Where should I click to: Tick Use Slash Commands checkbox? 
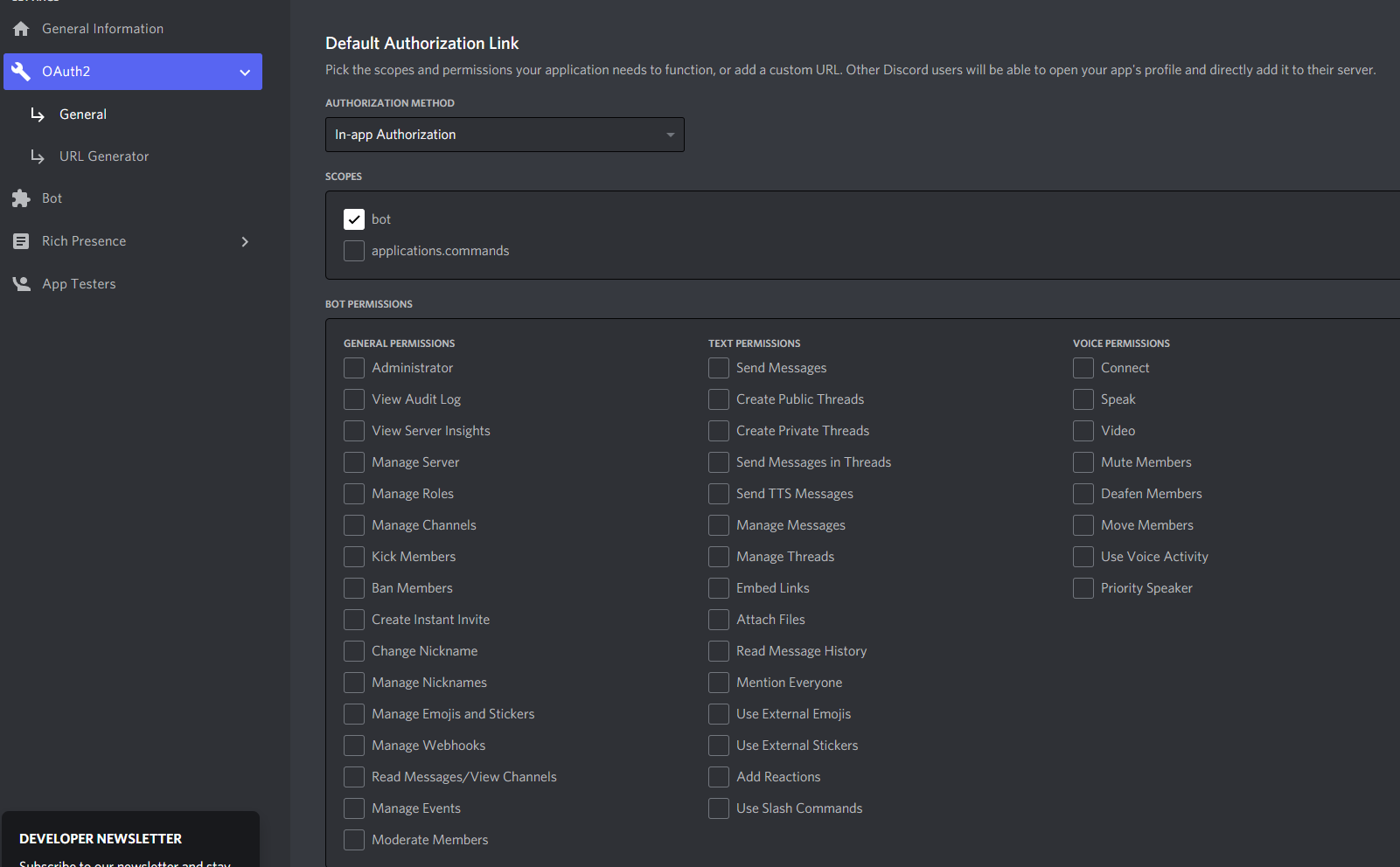tap(719, 808)
